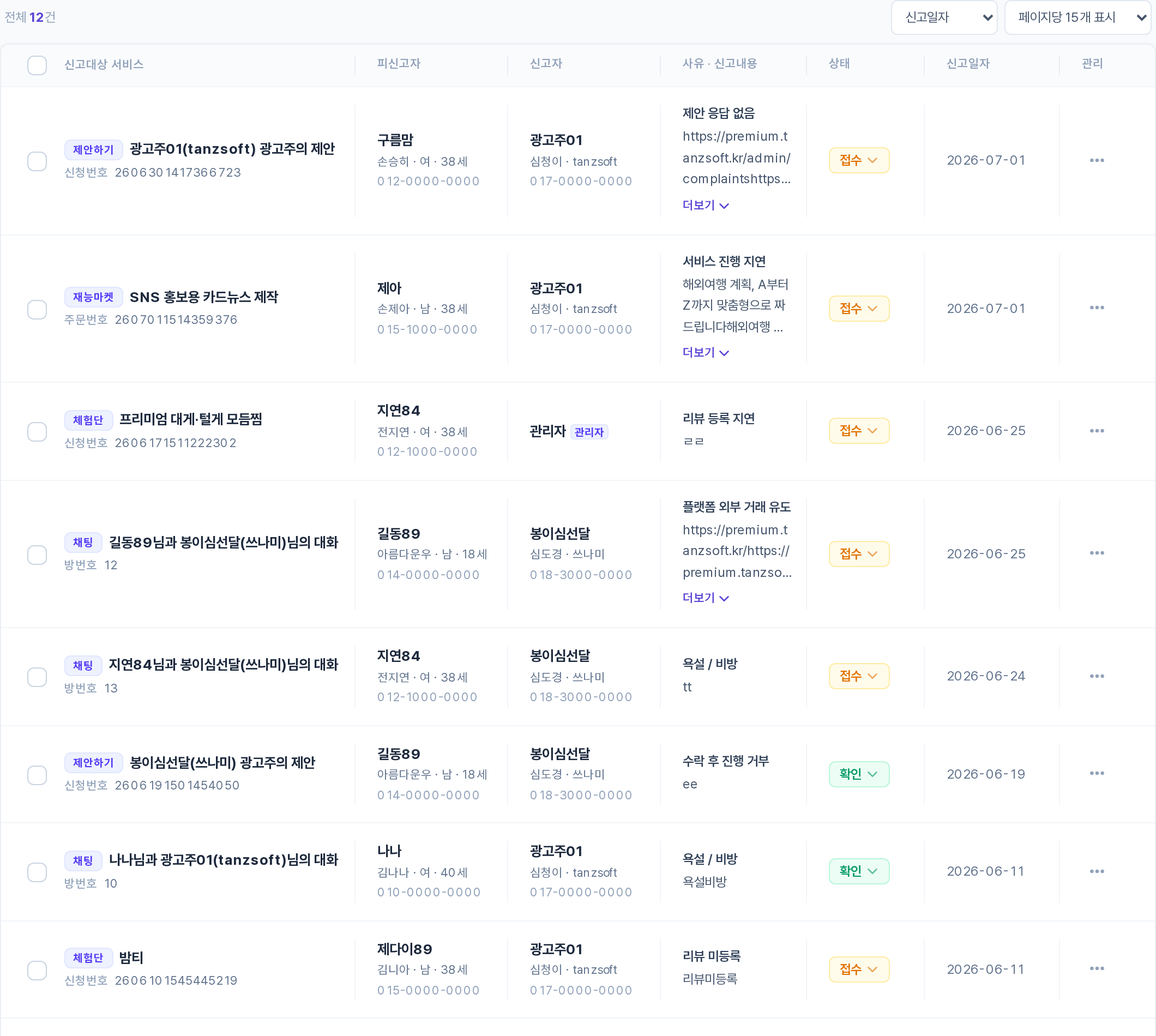Expand 더보기 under 플랫폼 외부 거래 유도
The image size is (1156, 1036).
(x=706, y=598)
